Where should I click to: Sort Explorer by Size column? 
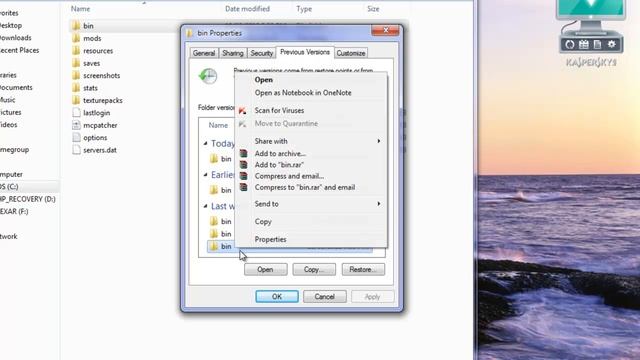pyautogui.click(x=373, y=9)
